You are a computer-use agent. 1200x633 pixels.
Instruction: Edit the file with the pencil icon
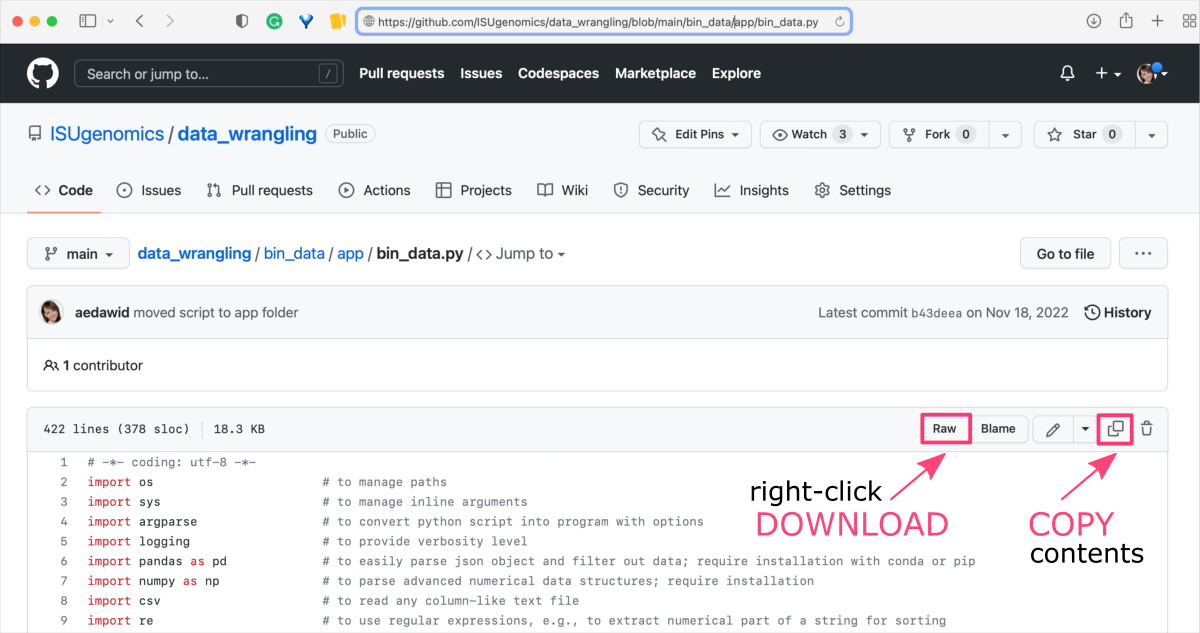tap(1052, 428)
